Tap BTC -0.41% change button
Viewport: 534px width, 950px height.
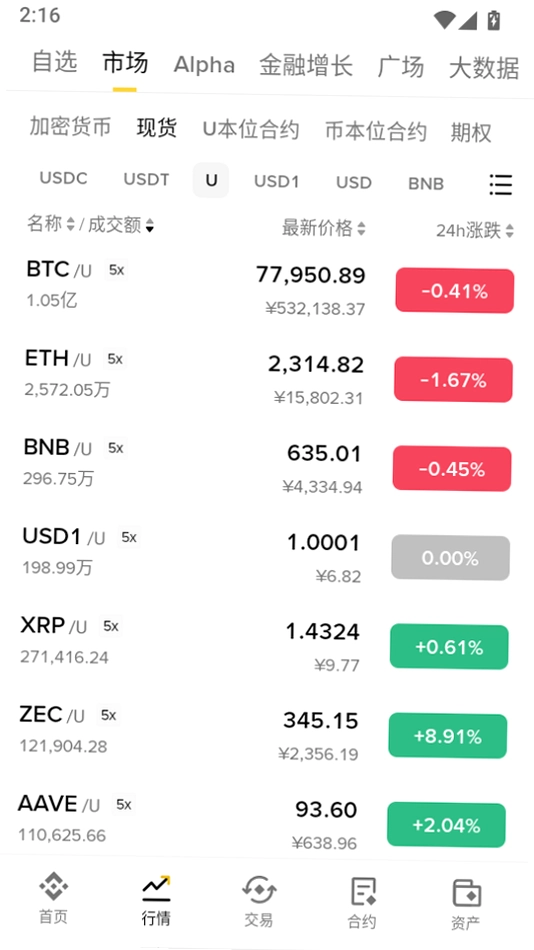coord(455,291)
